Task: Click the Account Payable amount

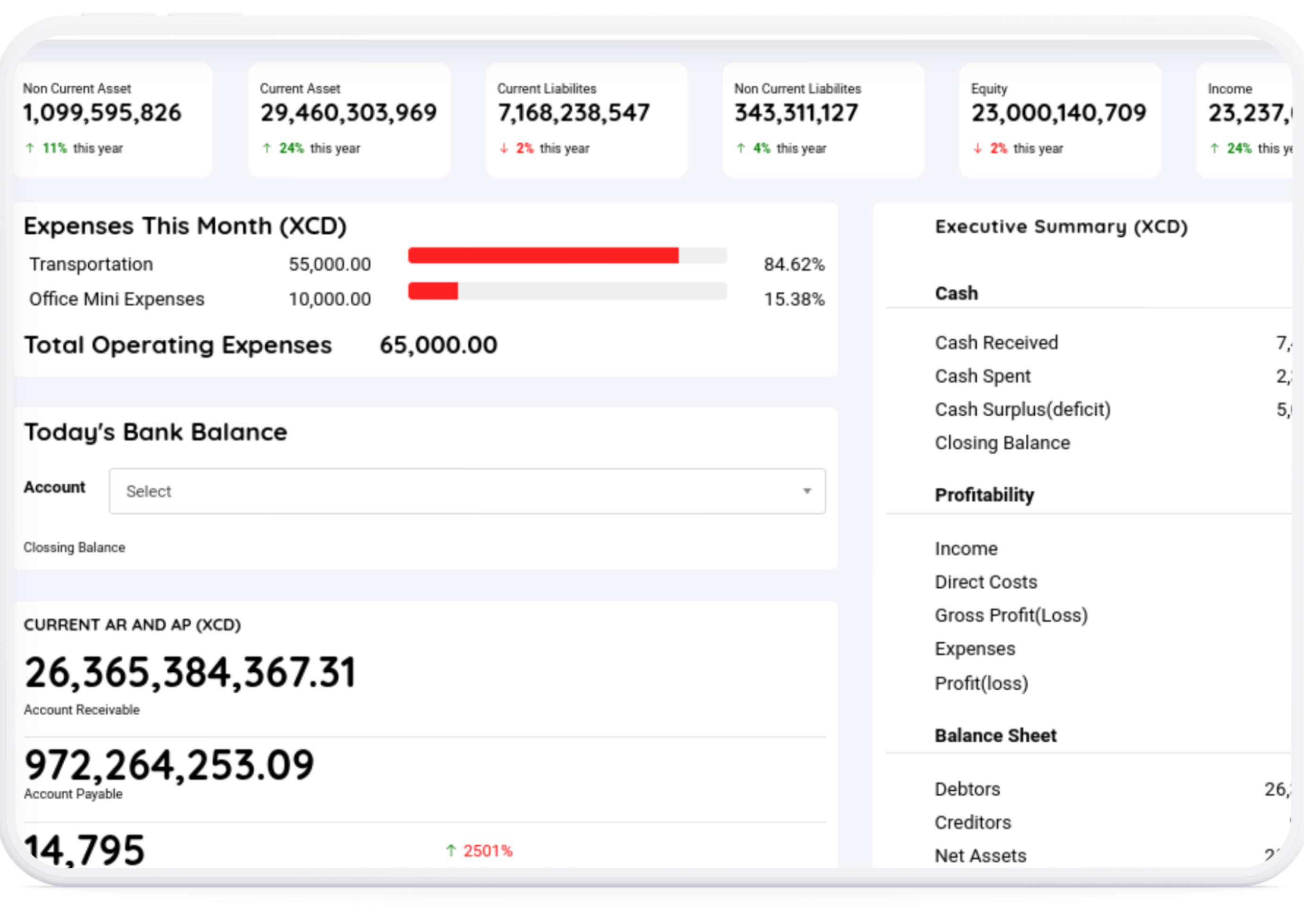Action: pos(169,765)
